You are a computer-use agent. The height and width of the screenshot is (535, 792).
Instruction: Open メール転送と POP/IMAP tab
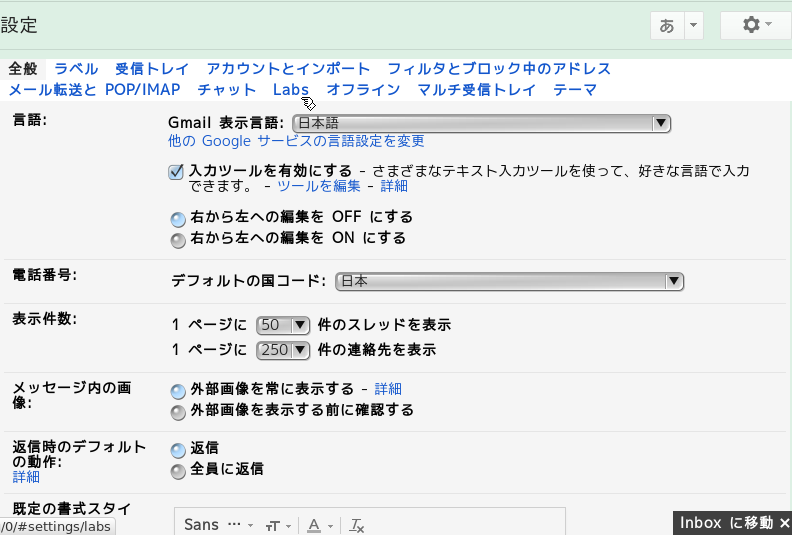point(94,89)
